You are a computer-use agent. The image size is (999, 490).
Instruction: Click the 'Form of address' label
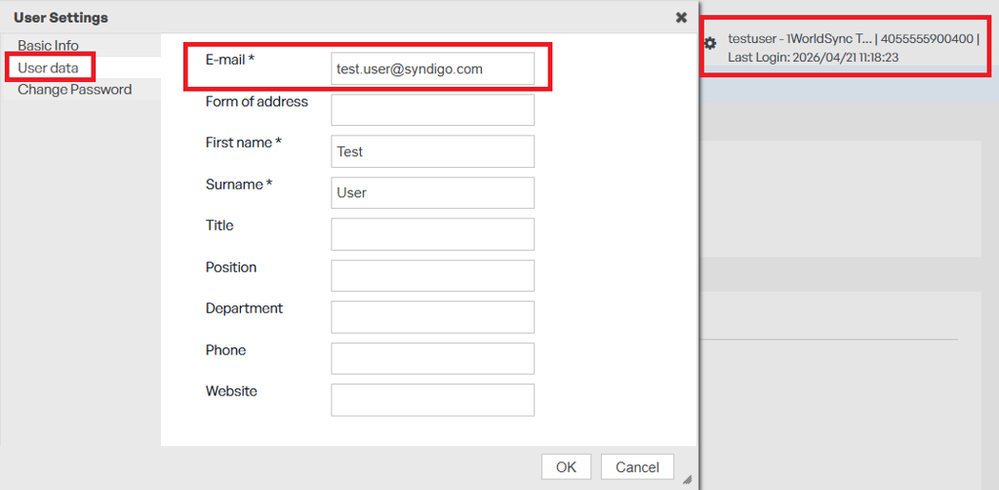pos(257,101)
